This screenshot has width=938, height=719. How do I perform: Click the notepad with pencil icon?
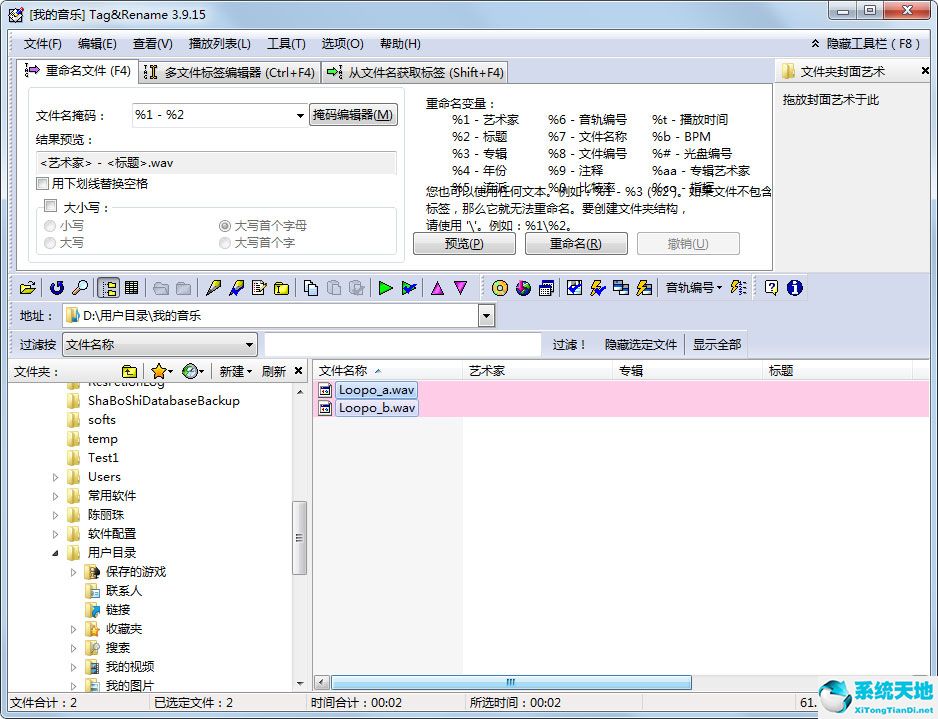pos(259,288)
